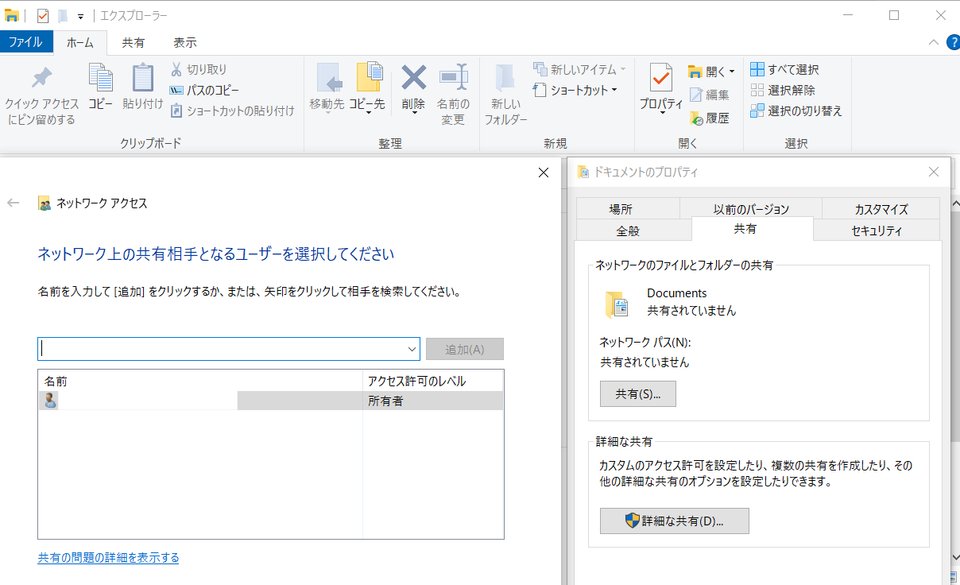Click network access title icon
This screenshot has width=960, height=585.
44,203
